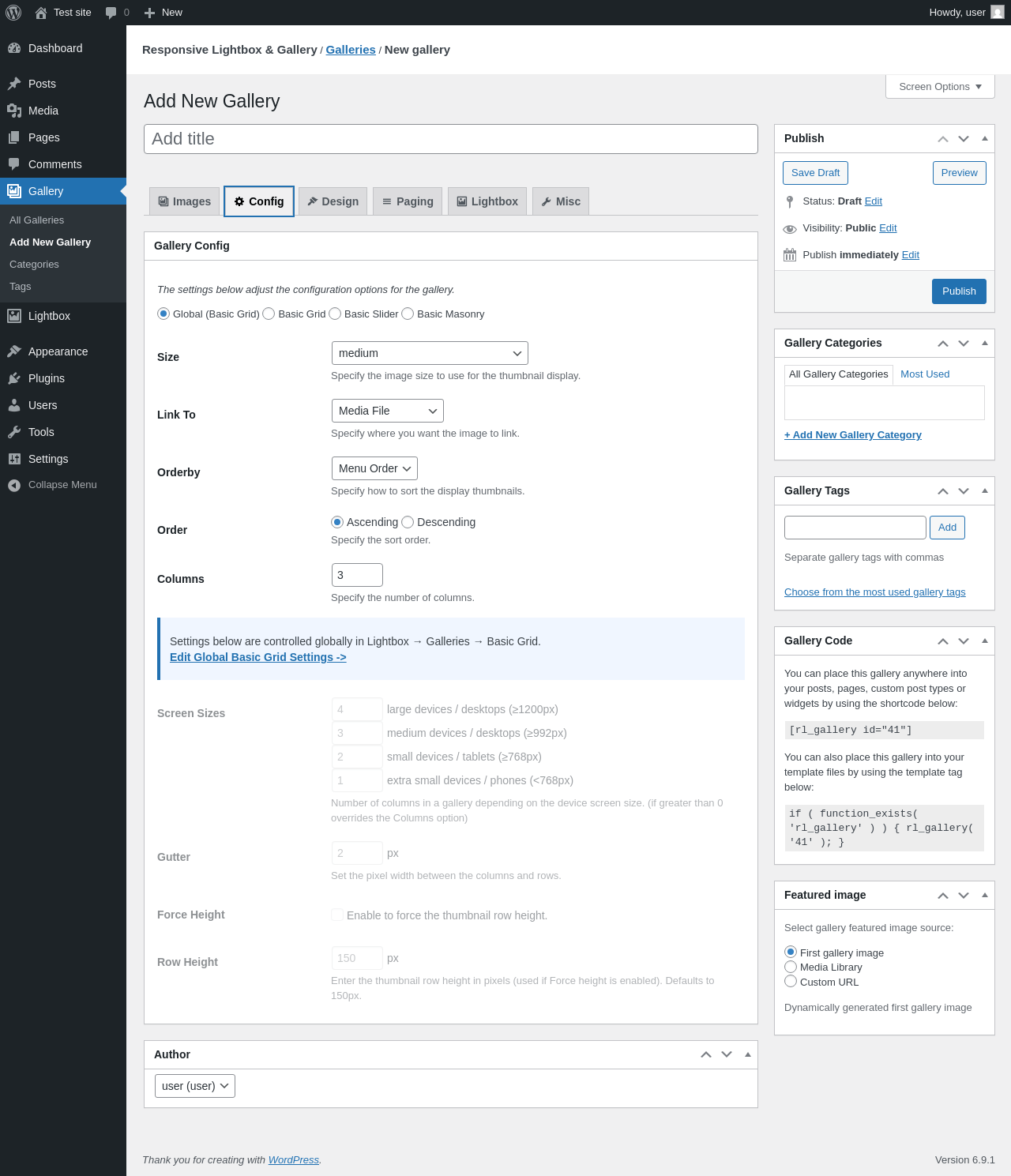This screenshot has width=1011, height=1176.
Task: Select Custom URL as featured source
Action: (x=791, y=981)
